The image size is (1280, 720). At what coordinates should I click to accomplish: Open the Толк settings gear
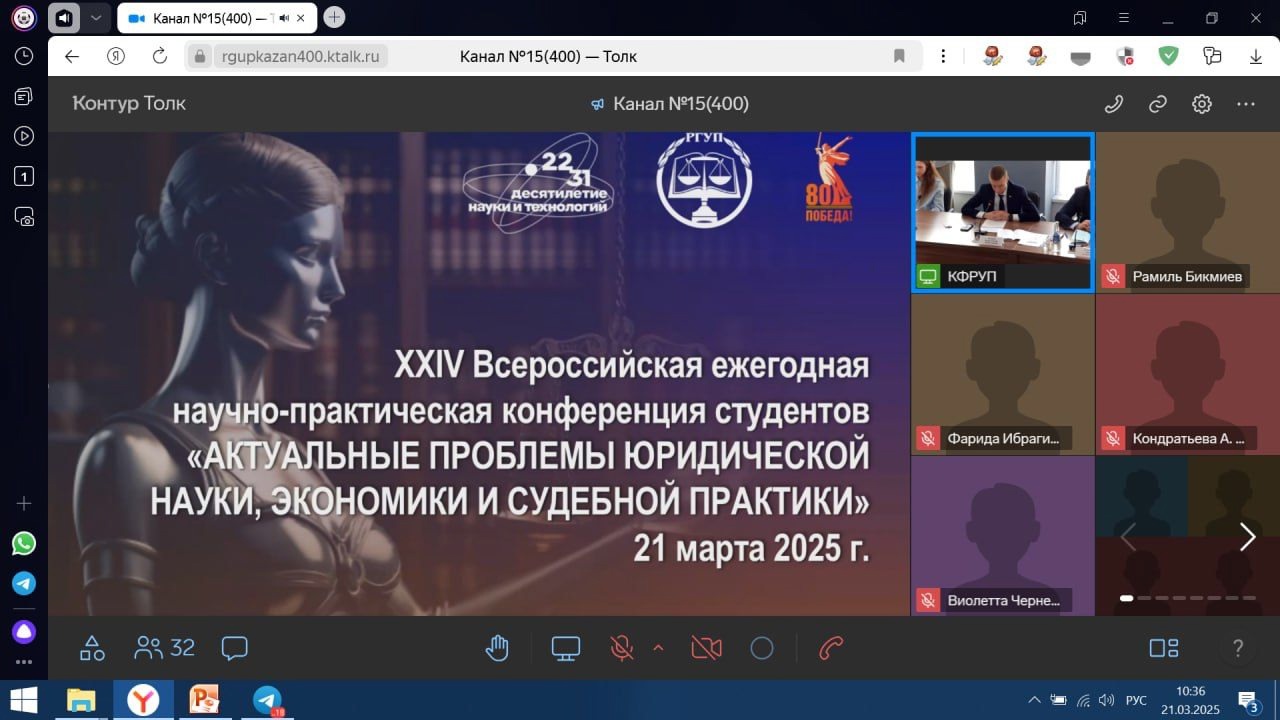click(1201, 103)
